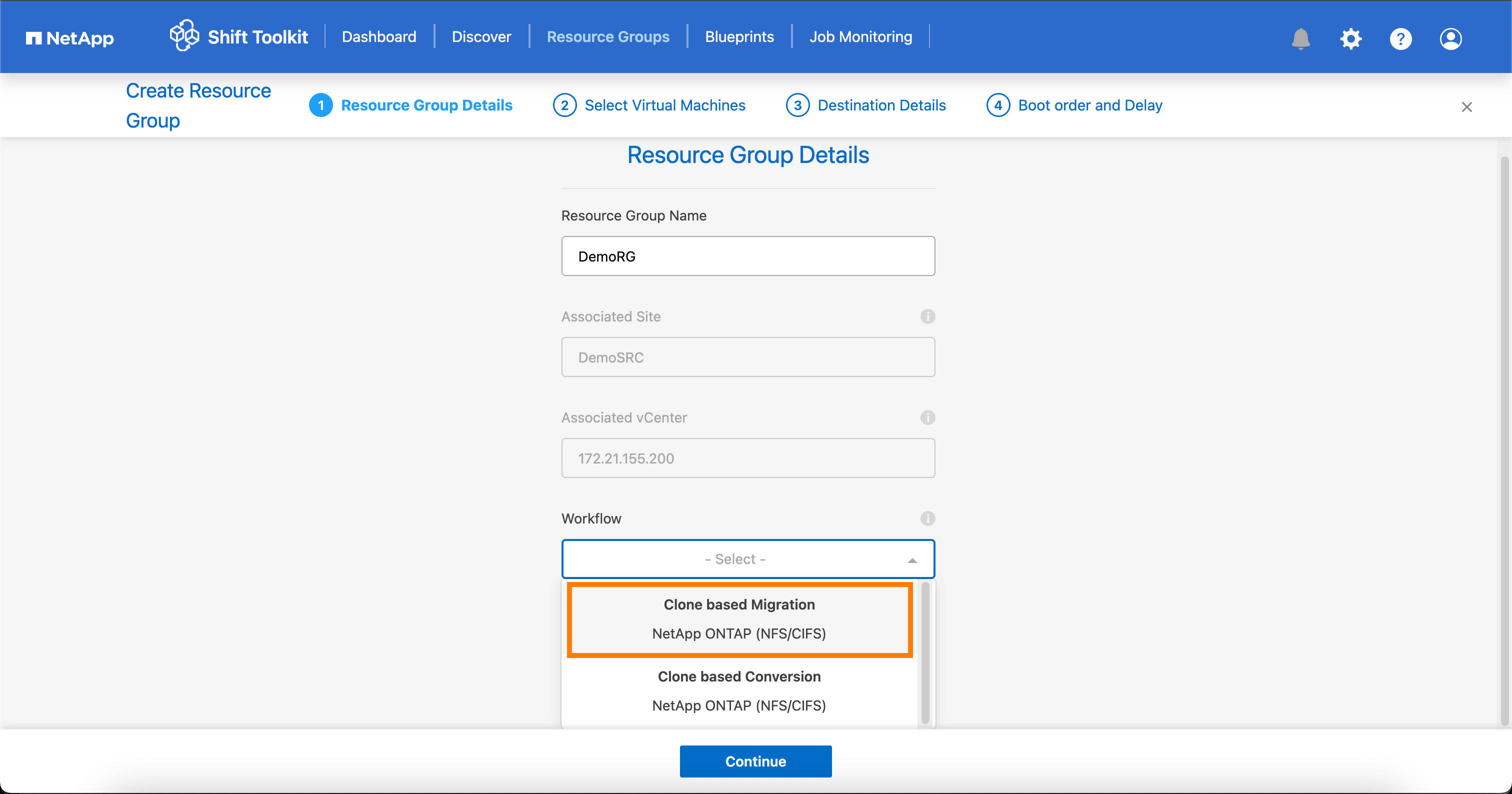Click the Associated vCenter label
The height and width of the screenshot is (794, 1512).
(x=623, y=417)
